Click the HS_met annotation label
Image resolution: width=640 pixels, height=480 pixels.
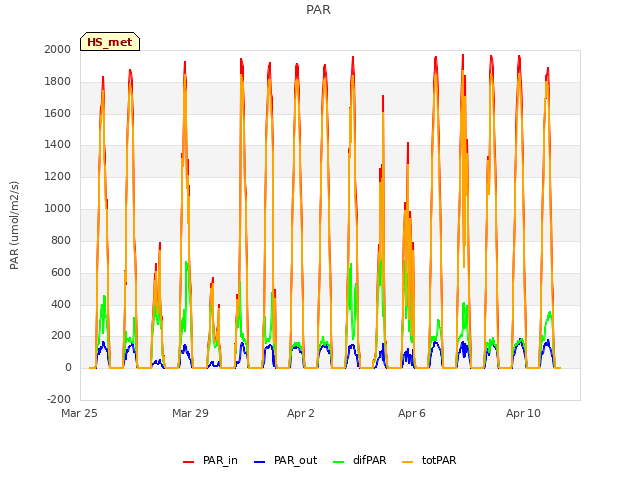pos(110,42)
